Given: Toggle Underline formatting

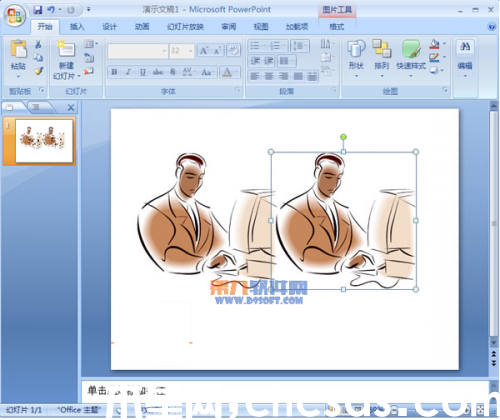Looking at the screenshot, I should (x=143, y=72).
